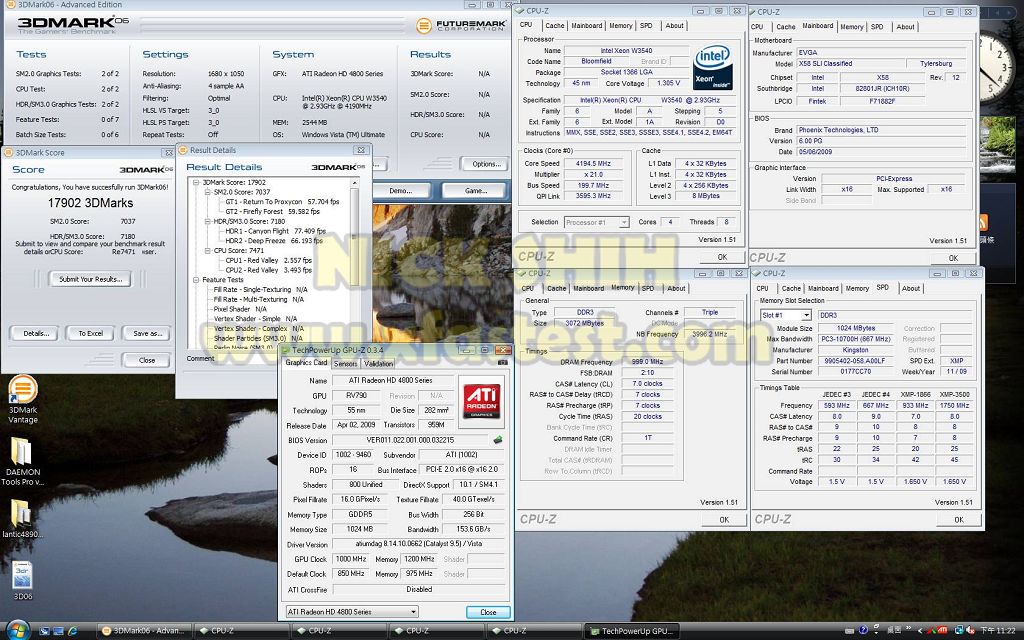Switch to the Sensors tab in GPU-Z
The width and height of the screenshot is (1024, 640).
tap(345, 363)
